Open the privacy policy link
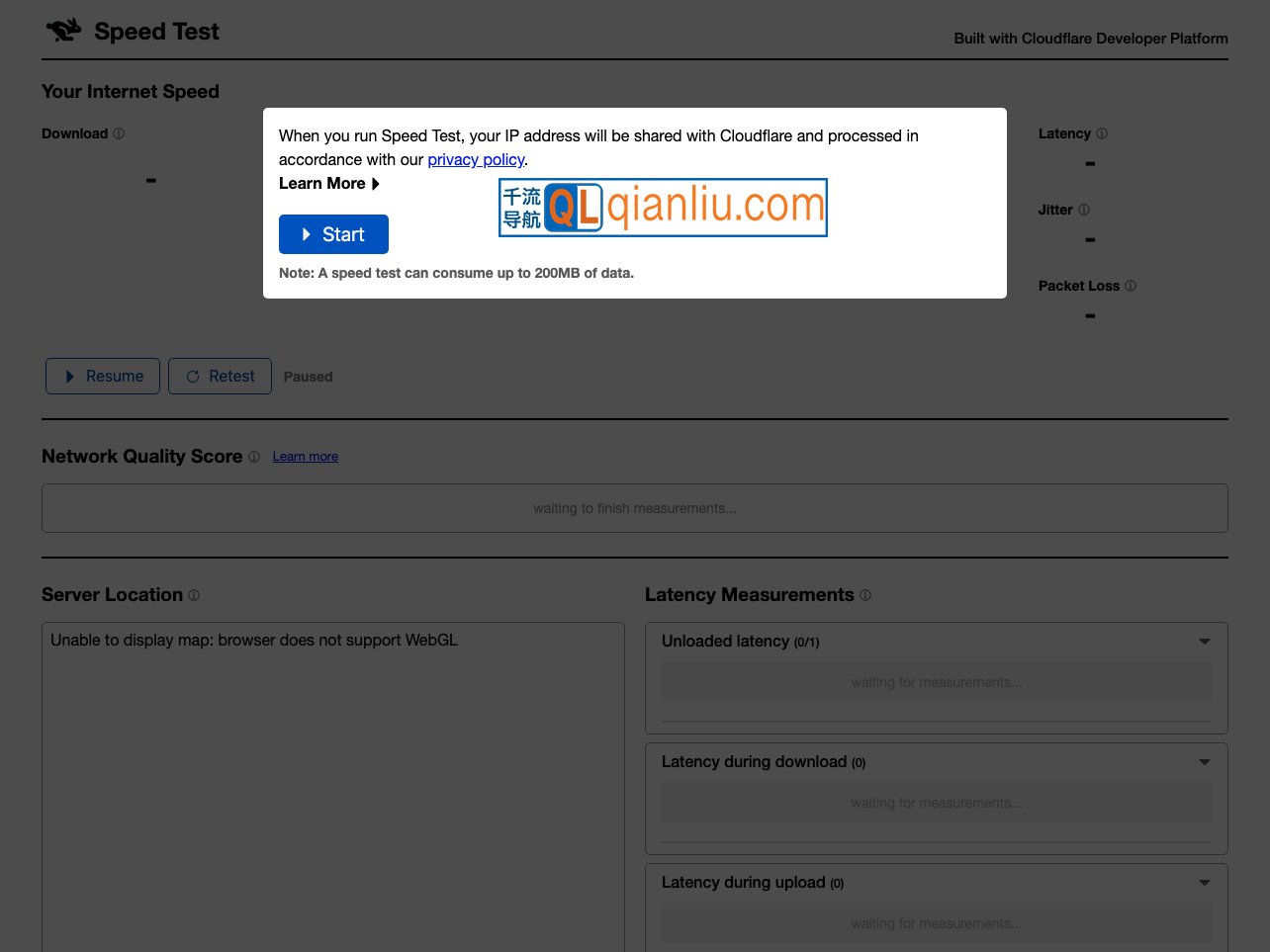Image resolution: width=1270 pixels, height=952 pixels. click(476, 159)
